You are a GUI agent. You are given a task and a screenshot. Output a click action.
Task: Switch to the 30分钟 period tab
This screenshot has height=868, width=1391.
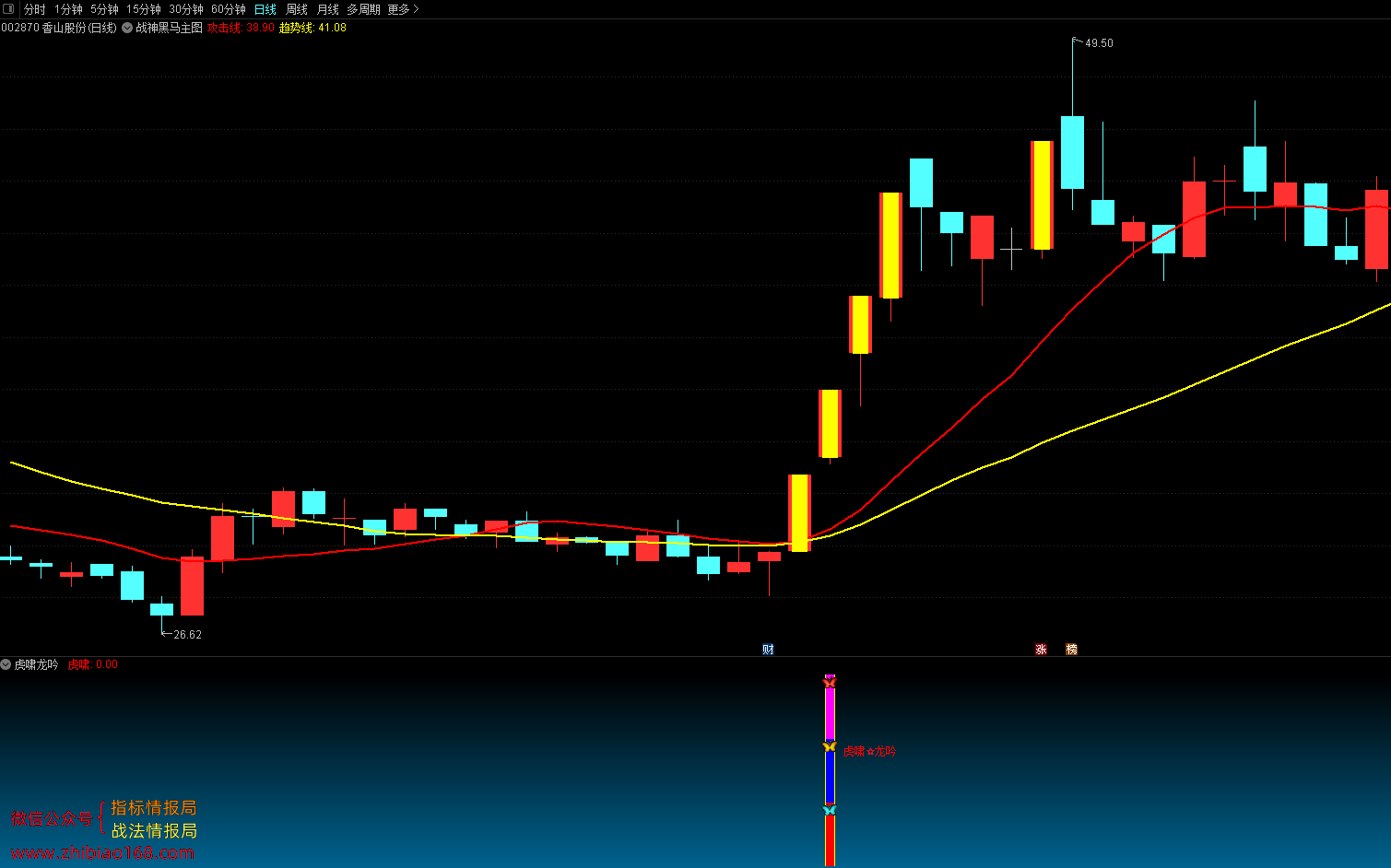coord(186,9)
